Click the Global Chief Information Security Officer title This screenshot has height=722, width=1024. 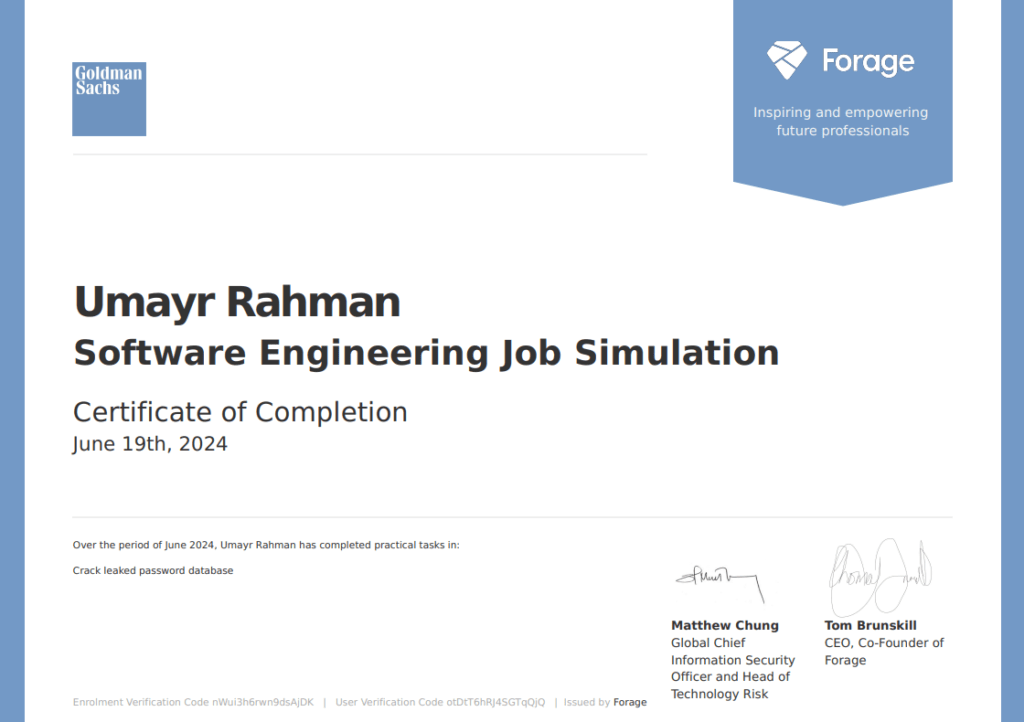pos(732,668)
